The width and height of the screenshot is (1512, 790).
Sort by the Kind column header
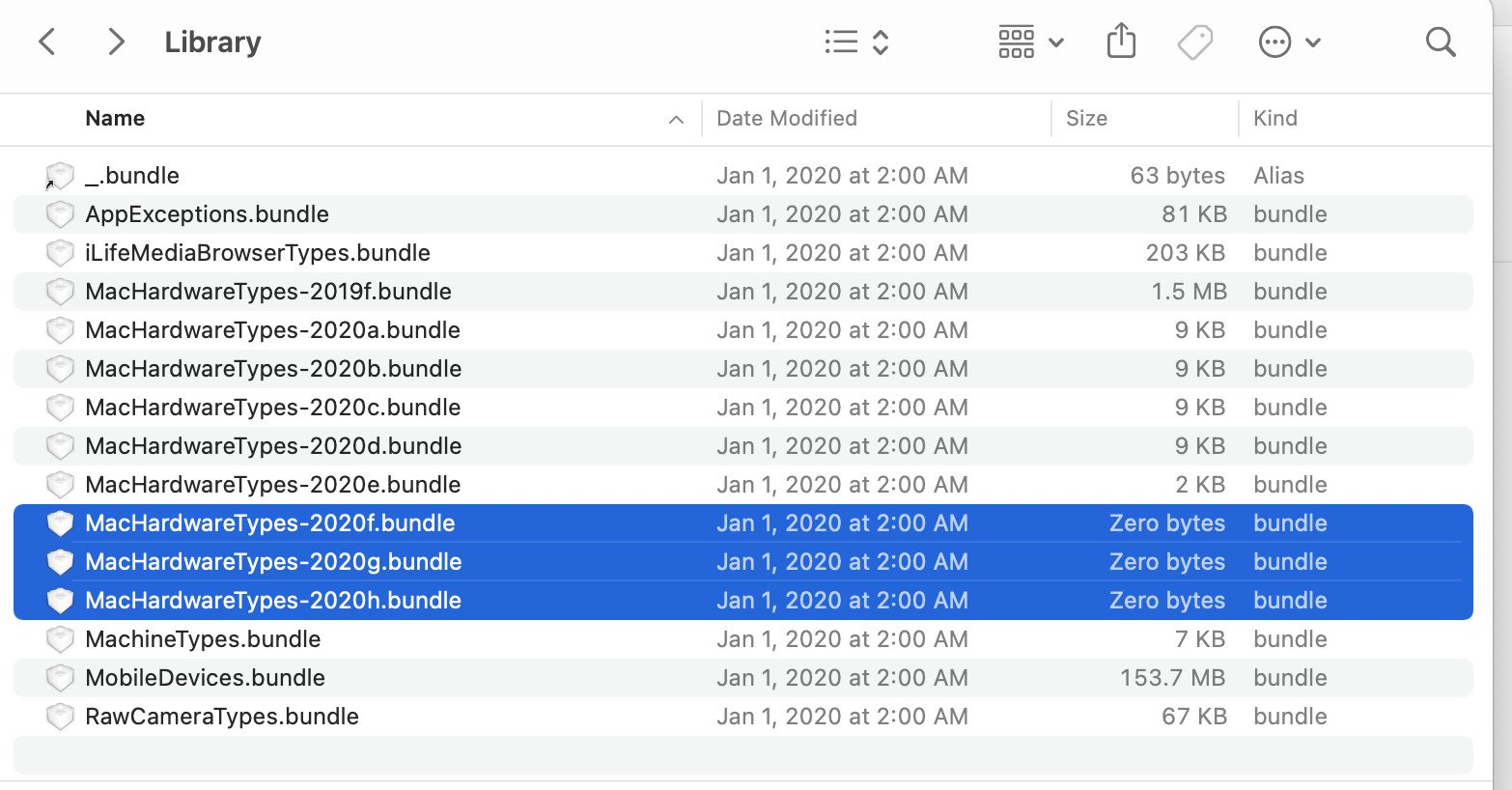pos(1275,118)
